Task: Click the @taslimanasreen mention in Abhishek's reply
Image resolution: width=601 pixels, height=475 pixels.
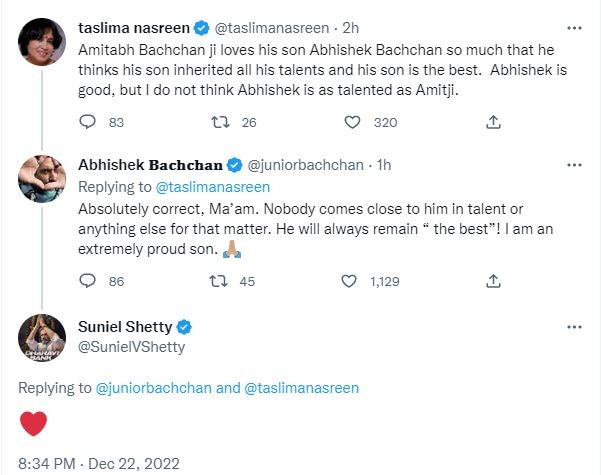Action: click(x=213, y=187)
